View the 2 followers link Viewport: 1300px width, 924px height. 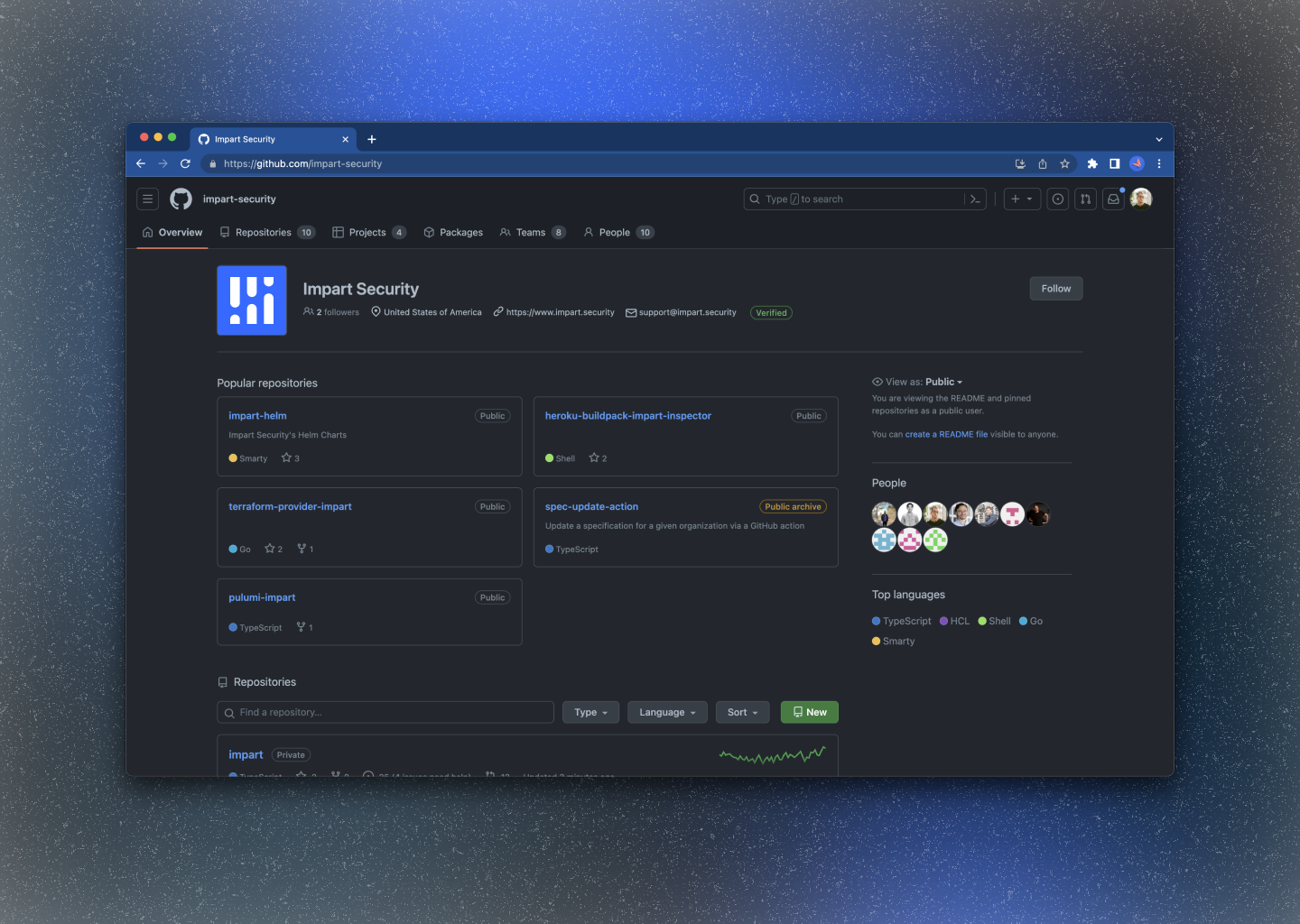coord(331,313)
